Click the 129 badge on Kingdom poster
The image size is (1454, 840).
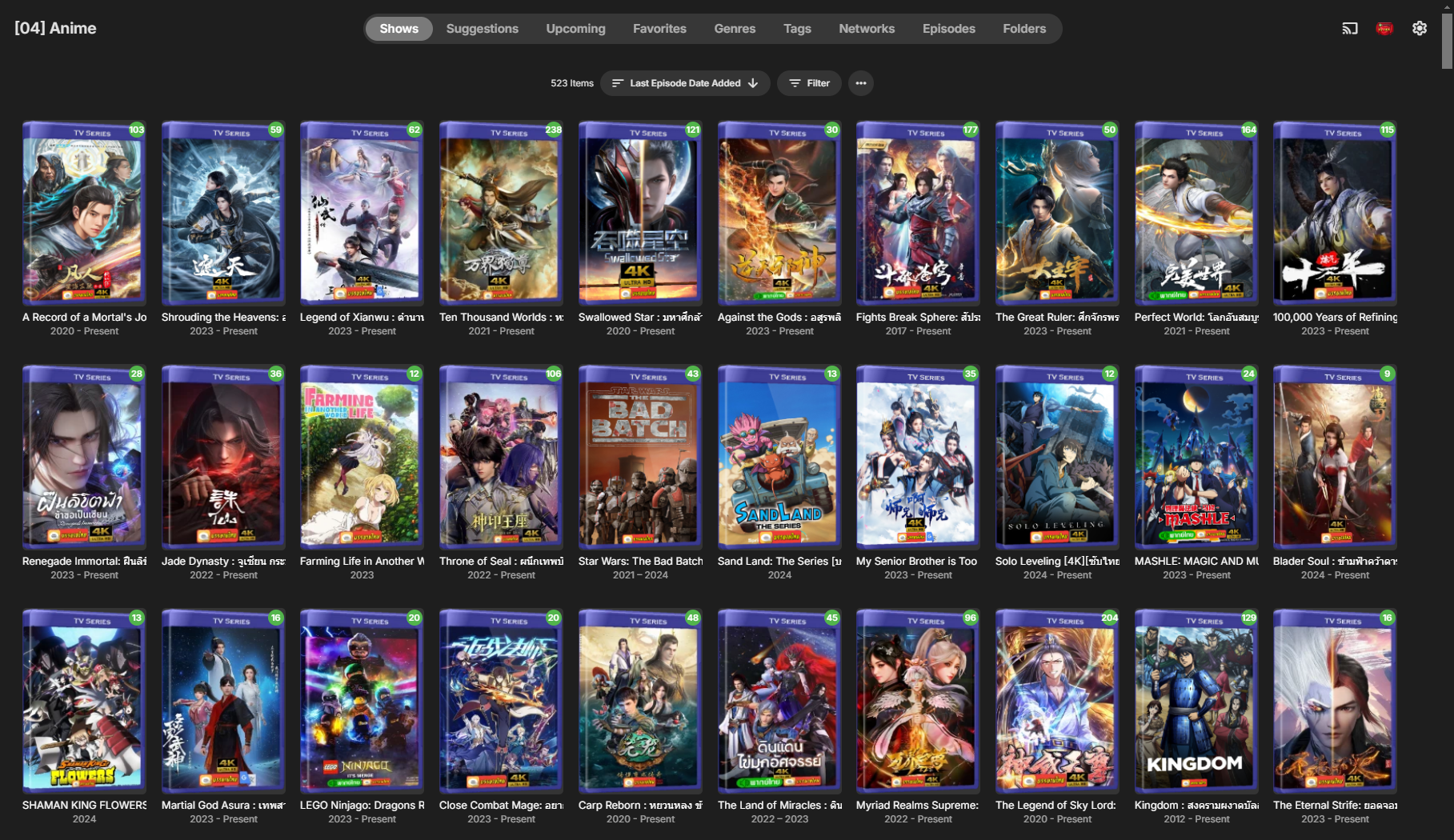[x=1249, y=618]
